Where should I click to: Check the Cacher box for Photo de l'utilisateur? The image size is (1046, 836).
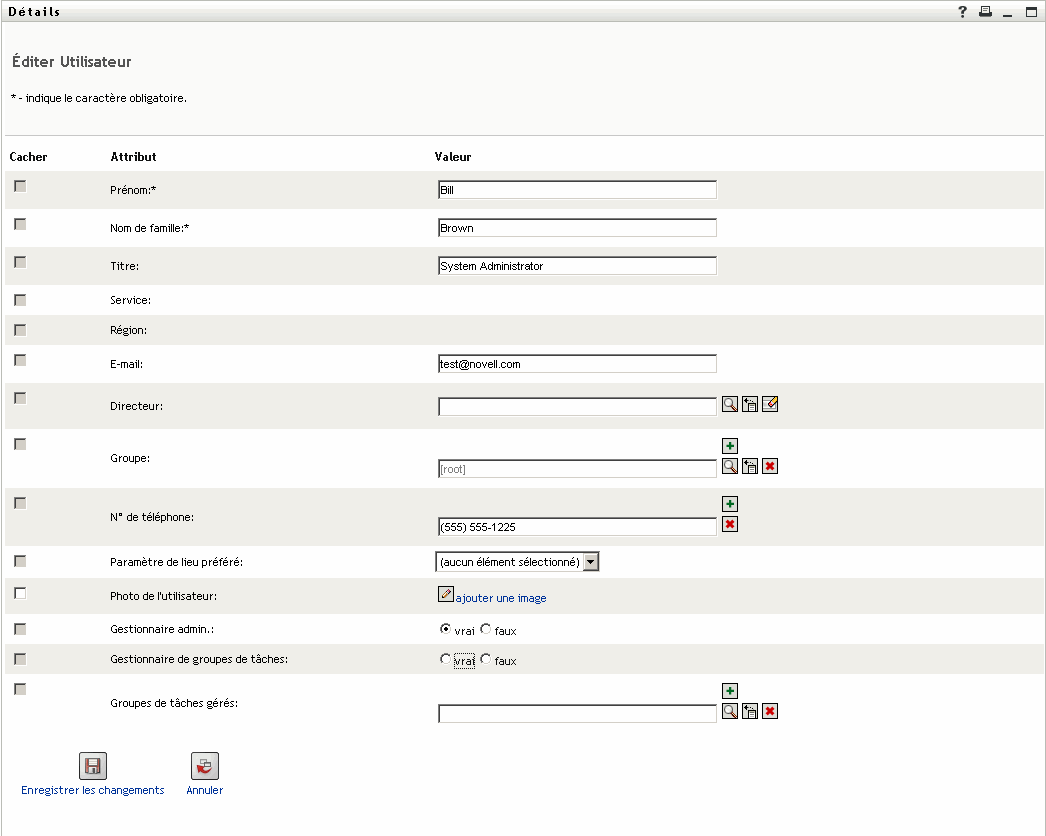tap(20, 593)
